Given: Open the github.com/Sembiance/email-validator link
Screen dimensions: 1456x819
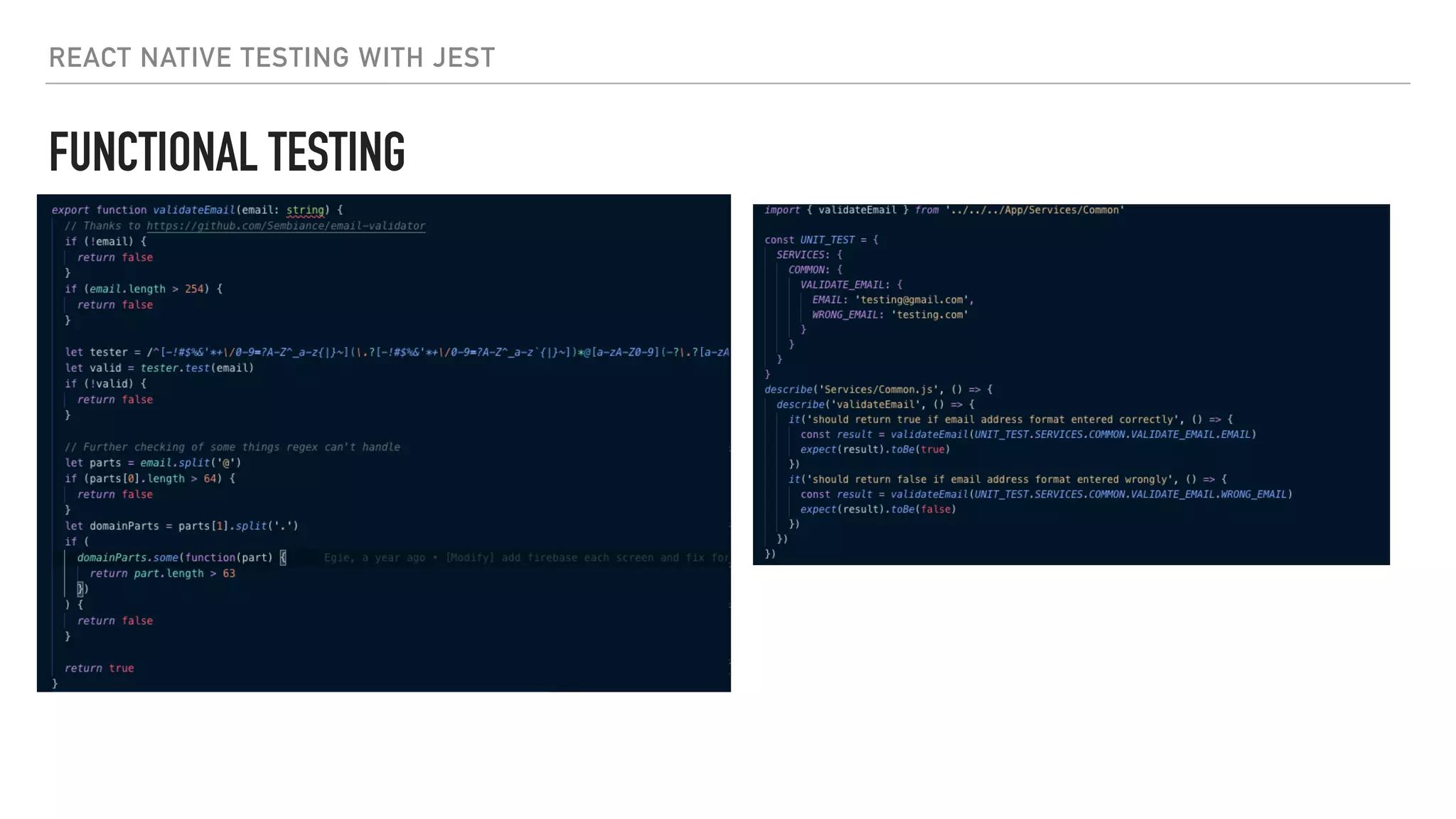Looking at the screenshot, I should pyautogui.click(x=286, y=226).
